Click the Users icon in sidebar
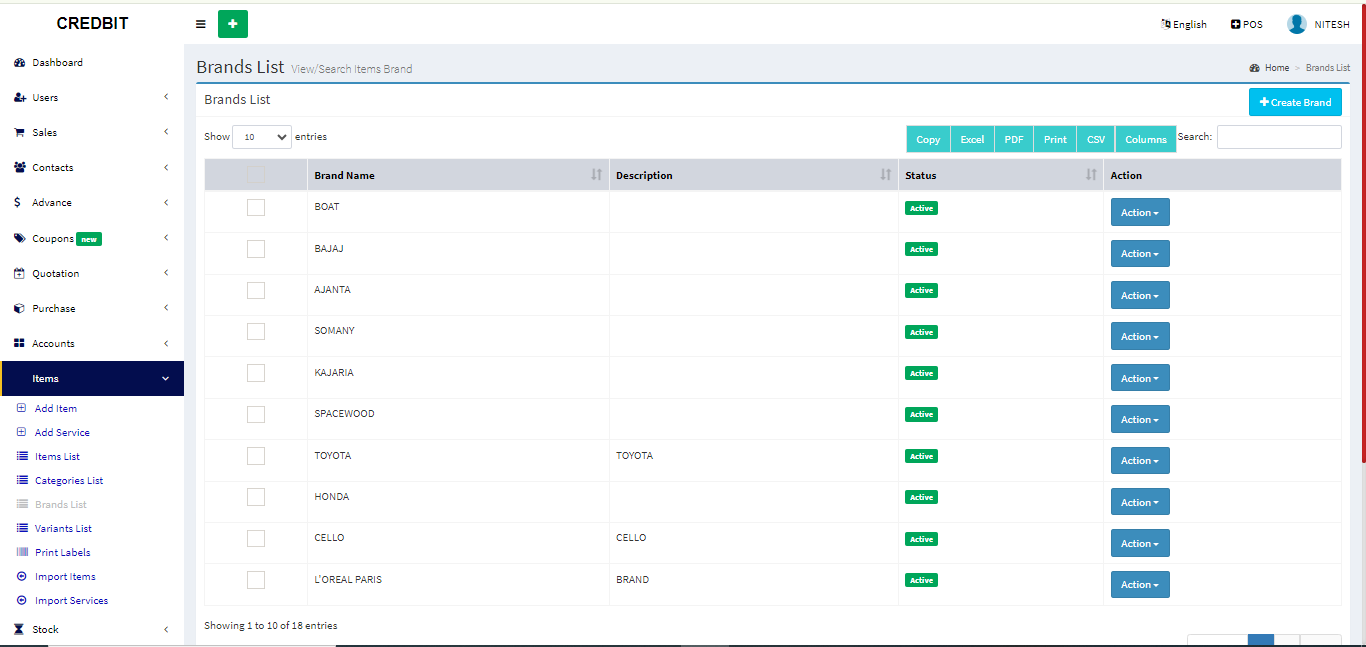This screenshot has width=1366, height=647. click(x=19, y=97)
